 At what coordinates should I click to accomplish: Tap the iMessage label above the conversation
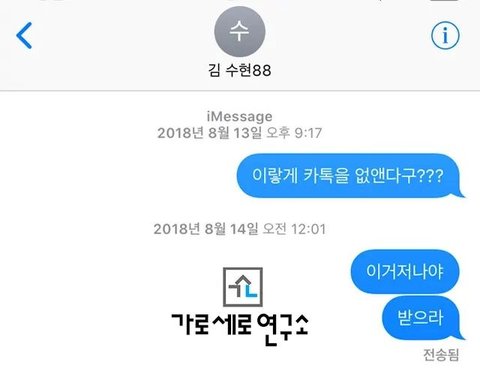[240, 116]
